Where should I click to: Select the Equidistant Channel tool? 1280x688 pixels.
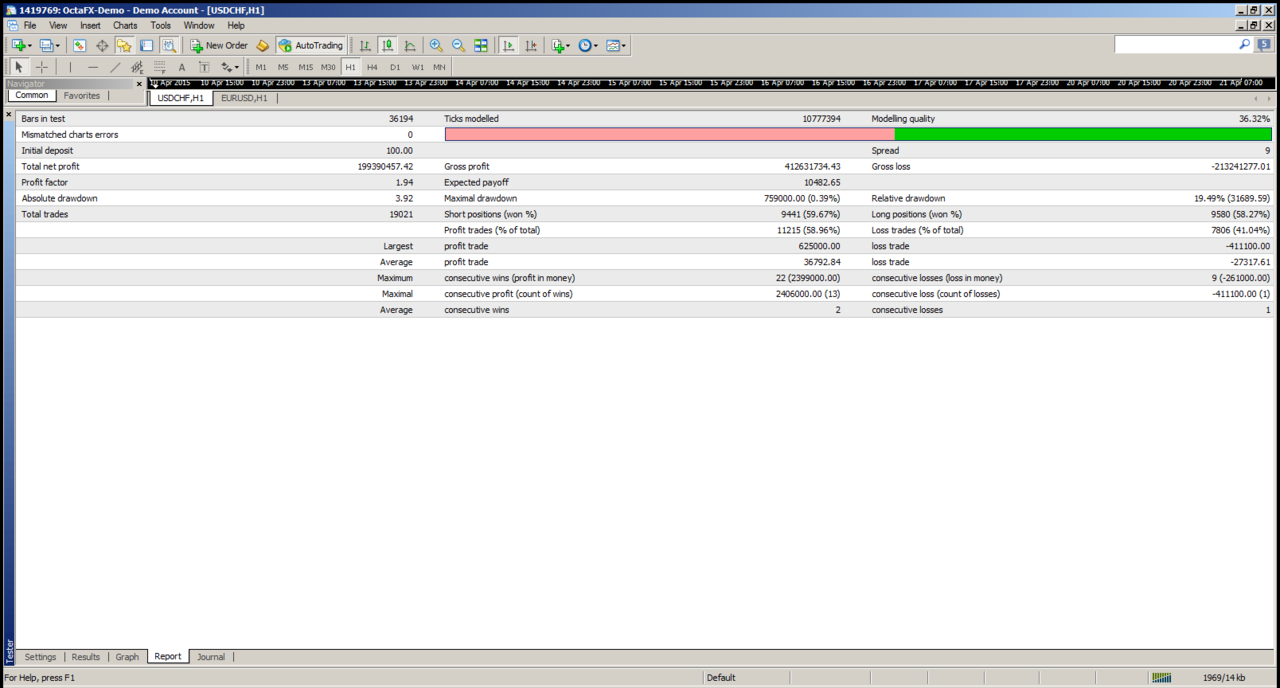137,67
